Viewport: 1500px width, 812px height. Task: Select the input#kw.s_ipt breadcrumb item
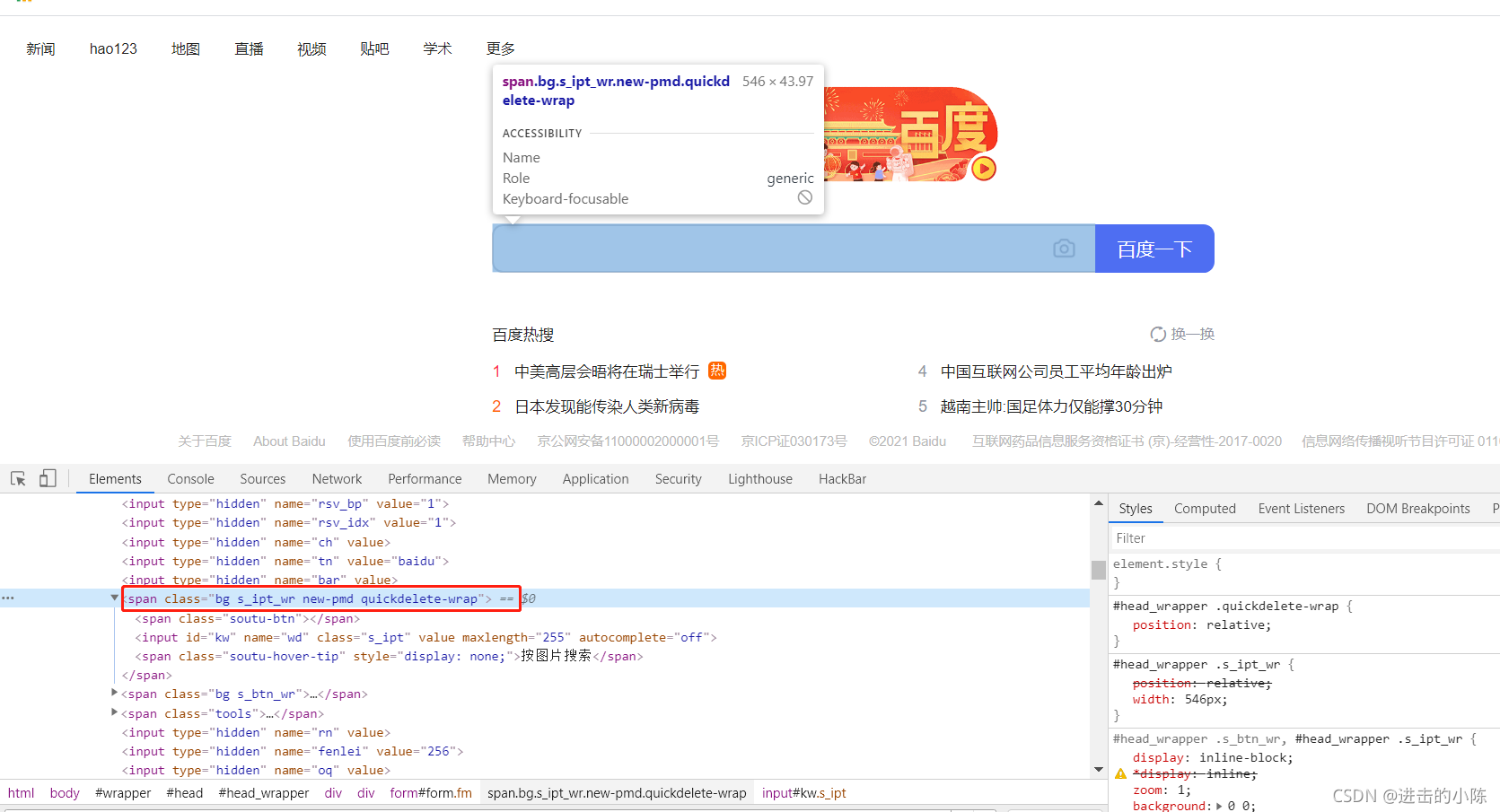804,793
